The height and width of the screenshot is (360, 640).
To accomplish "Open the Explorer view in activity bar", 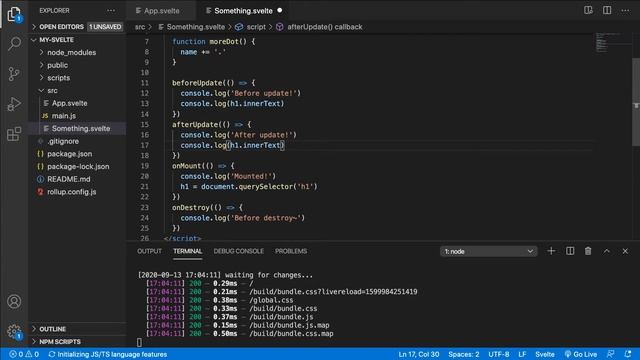I will 14,14.
